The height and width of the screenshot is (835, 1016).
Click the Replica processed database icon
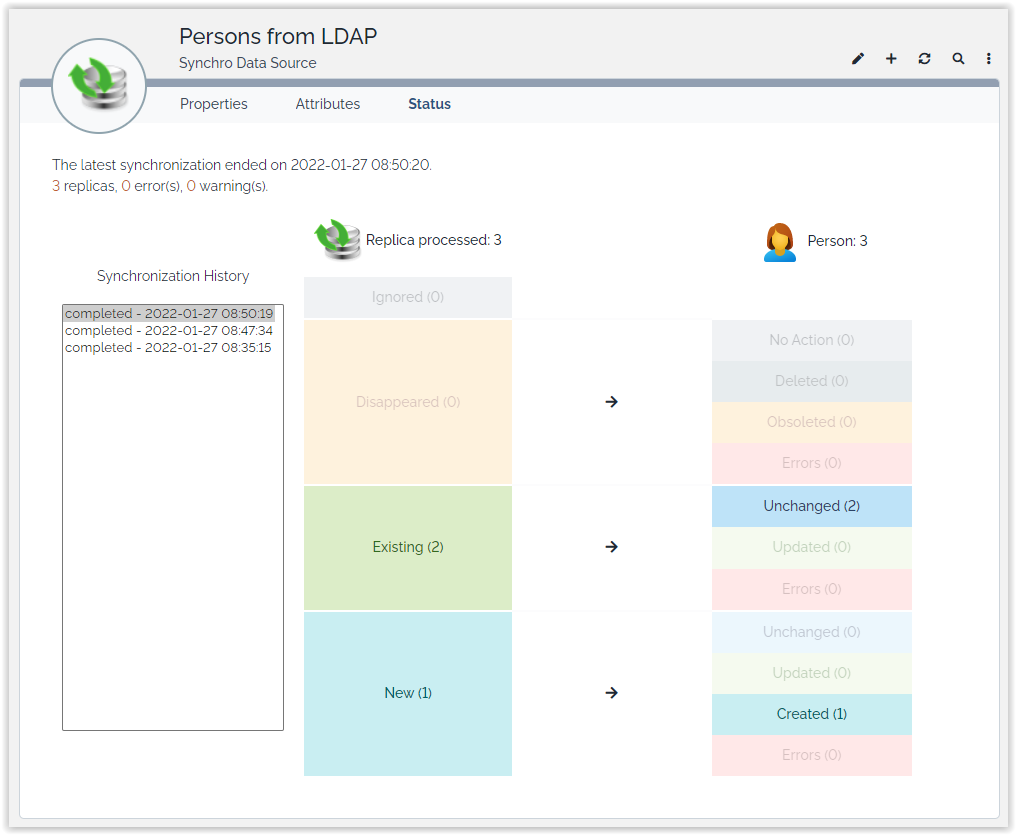tap(338, 240)
